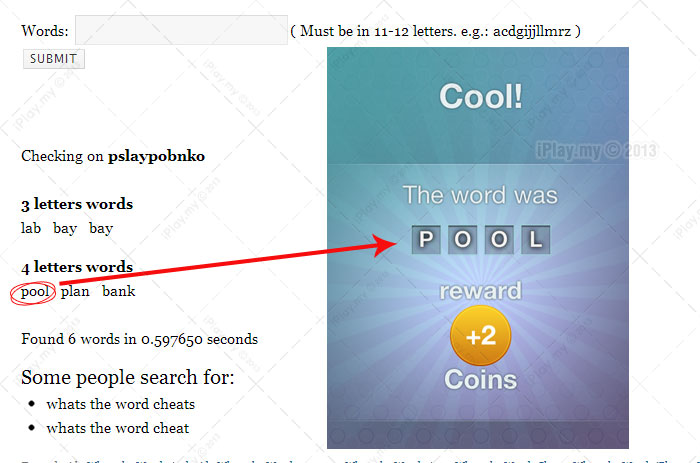
Task: Tap the O tile next to L
Action: 499,240
